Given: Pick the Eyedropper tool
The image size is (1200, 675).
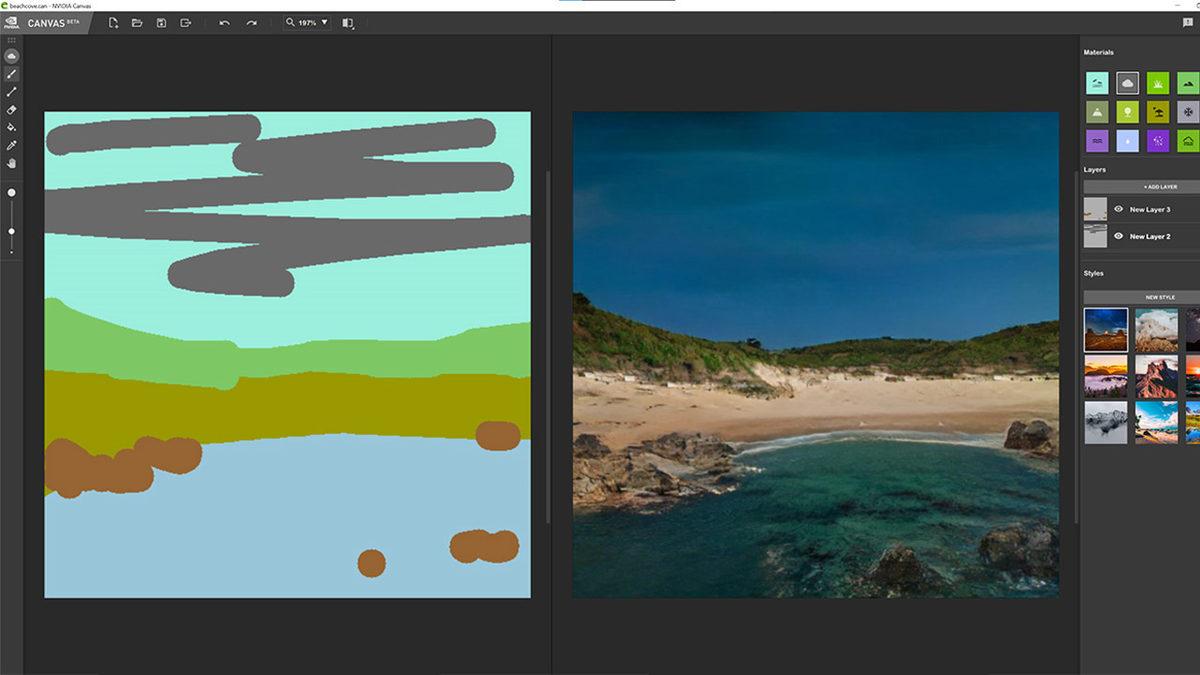Looking at the screenshot, I should [12, 145].
